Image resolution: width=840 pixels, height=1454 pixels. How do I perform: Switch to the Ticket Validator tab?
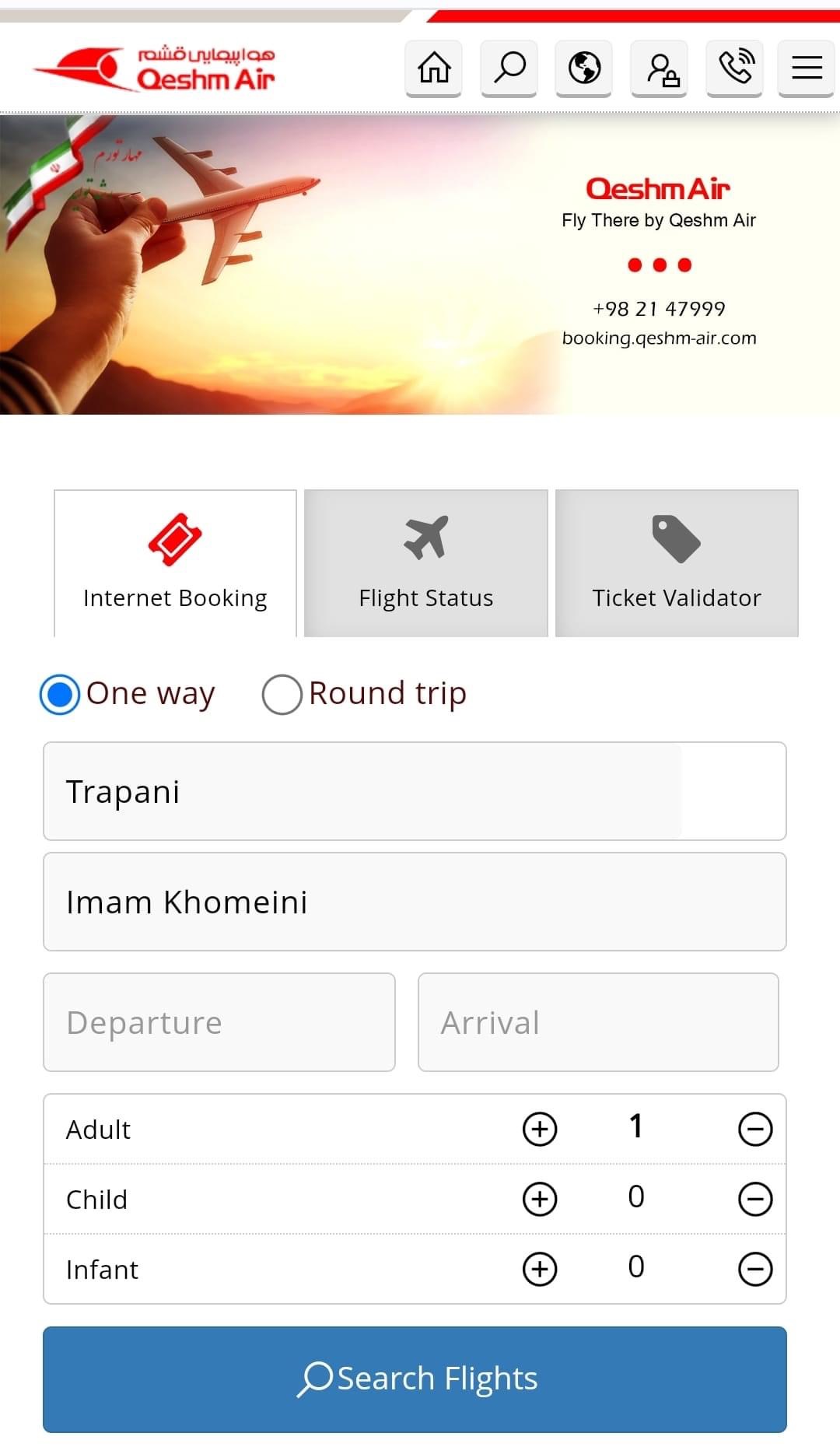[677, 563]
